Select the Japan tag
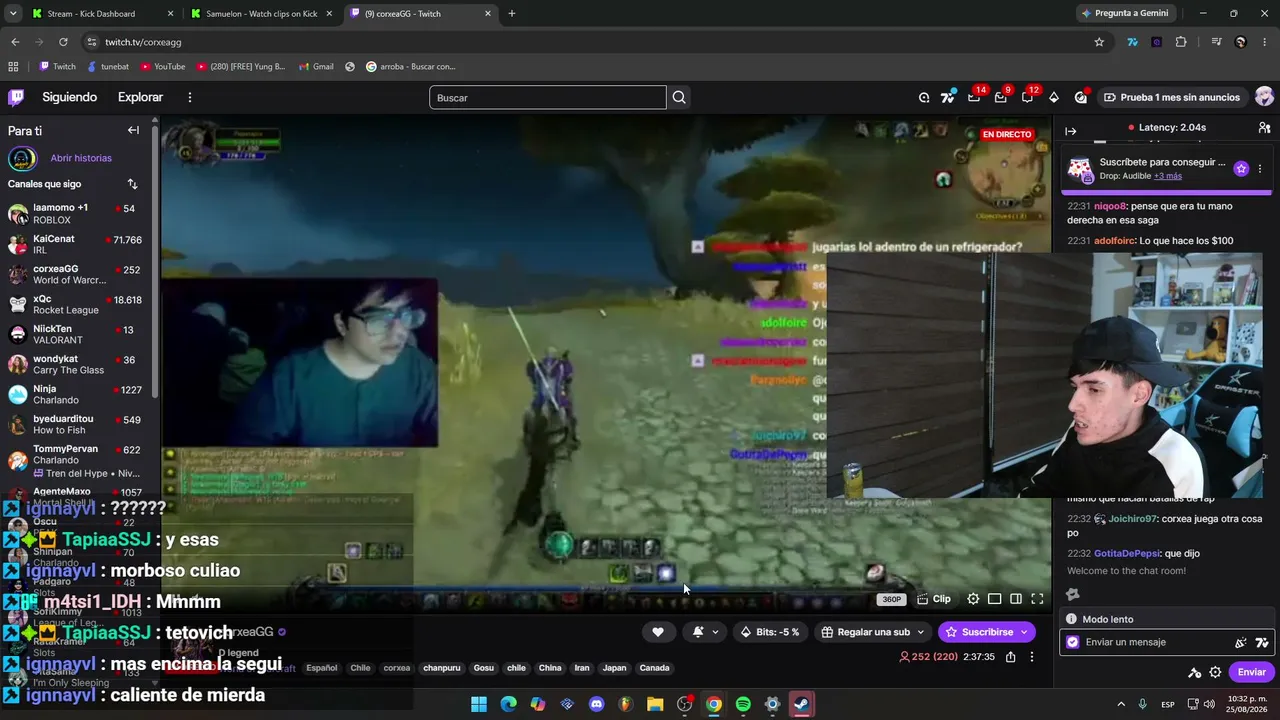 click(x=614, y=668)
